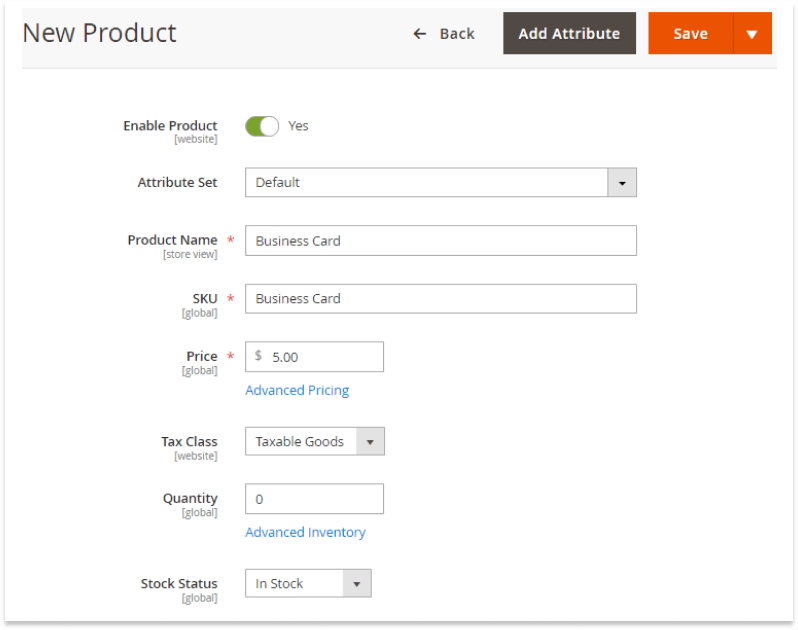Image resolution: width=798 pixels, height=630 pixels.
Task: Open the Advanced Pricing link
Action: pyautogui.click(x=297, y=390)
